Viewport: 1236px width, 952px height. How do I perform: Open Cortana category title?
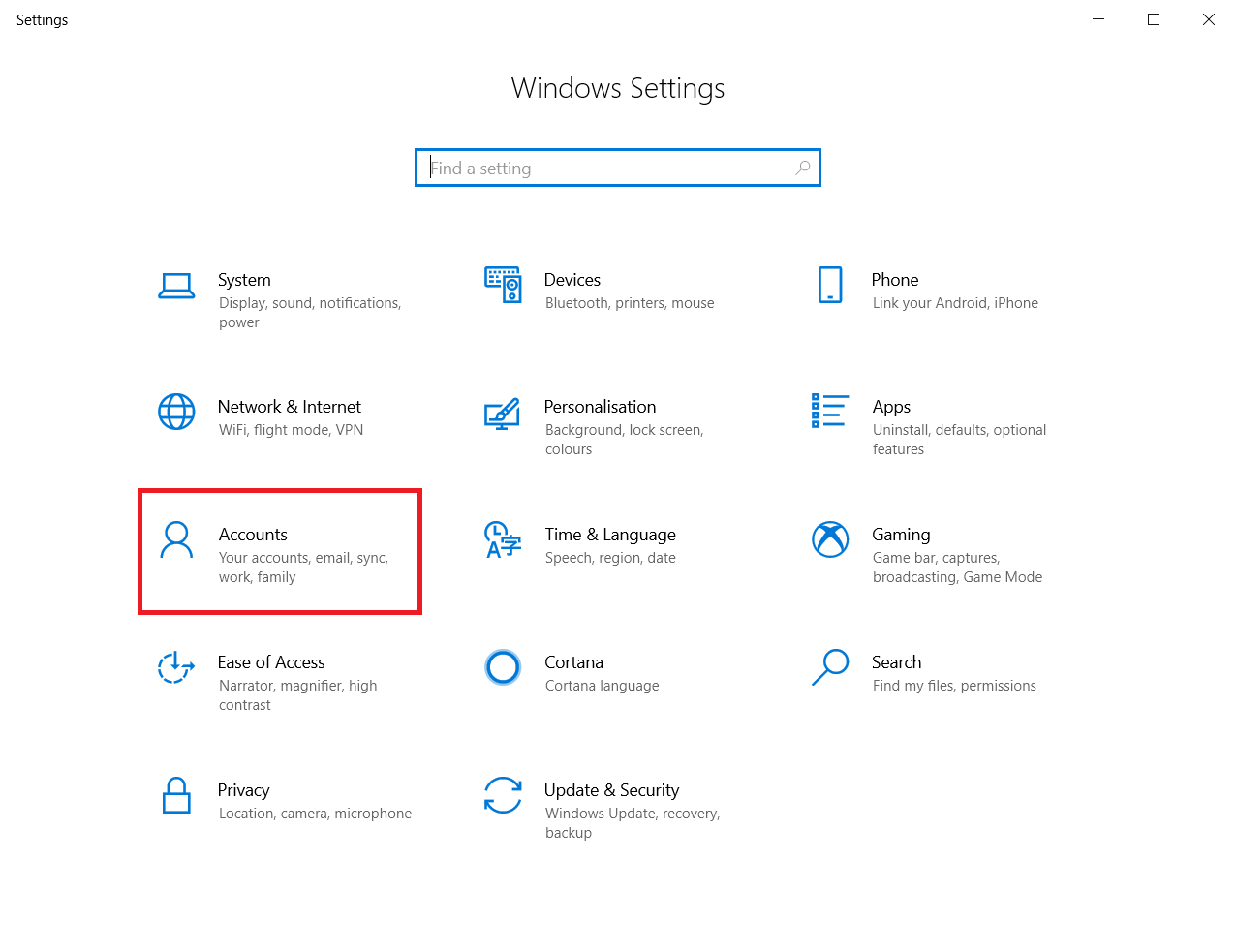573,662
